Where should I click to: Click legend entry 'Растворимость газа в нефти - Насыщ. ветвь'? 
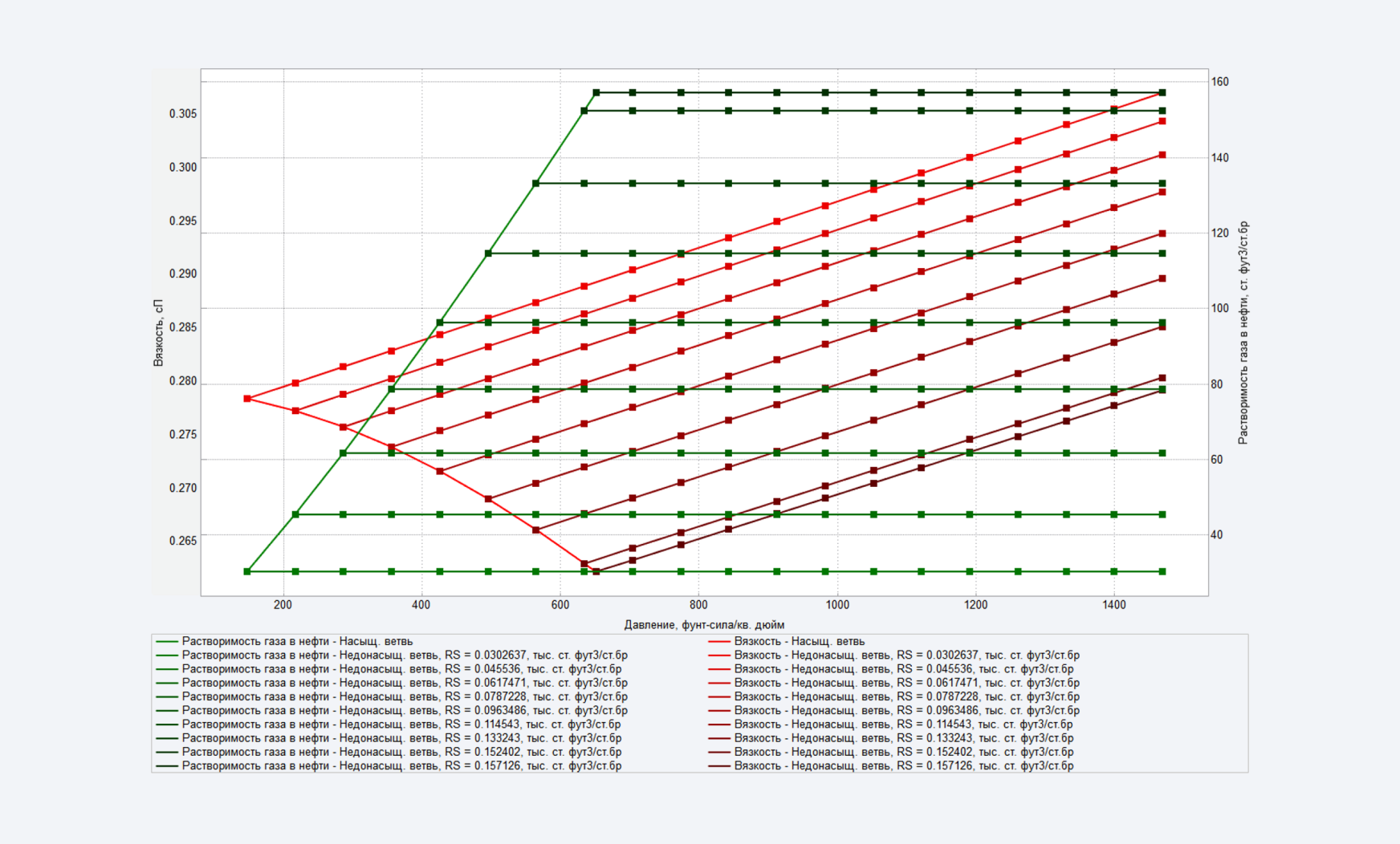coord(283,641)
